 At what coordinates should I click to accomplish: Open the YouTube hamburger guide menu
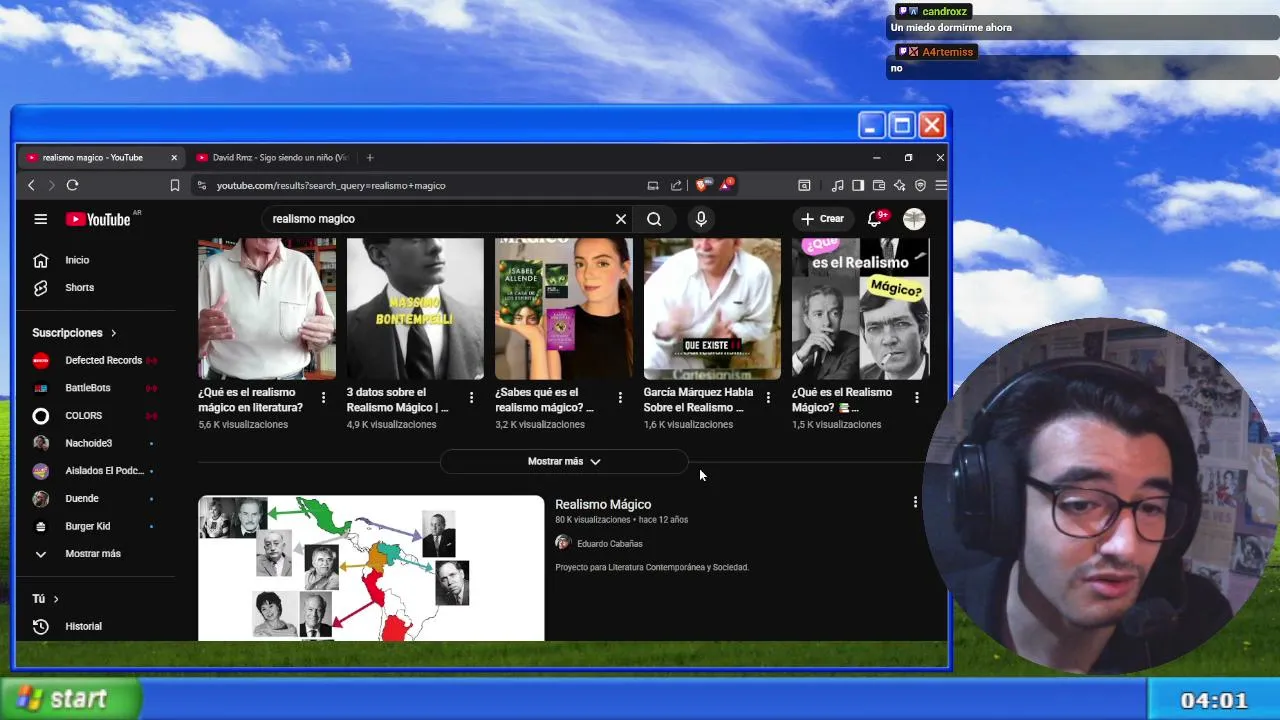(x=40, y=219)
